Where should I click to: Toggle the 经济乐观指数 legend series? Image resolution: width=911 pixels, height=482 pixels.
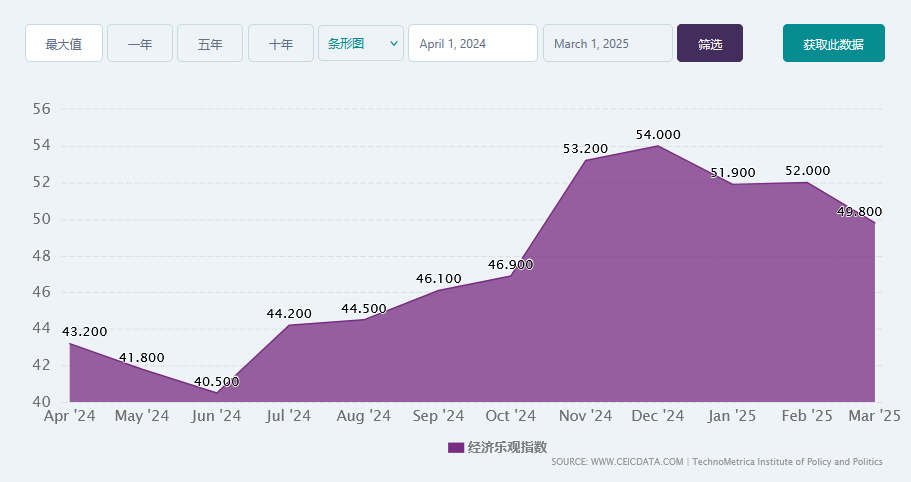tap(507, 447)
